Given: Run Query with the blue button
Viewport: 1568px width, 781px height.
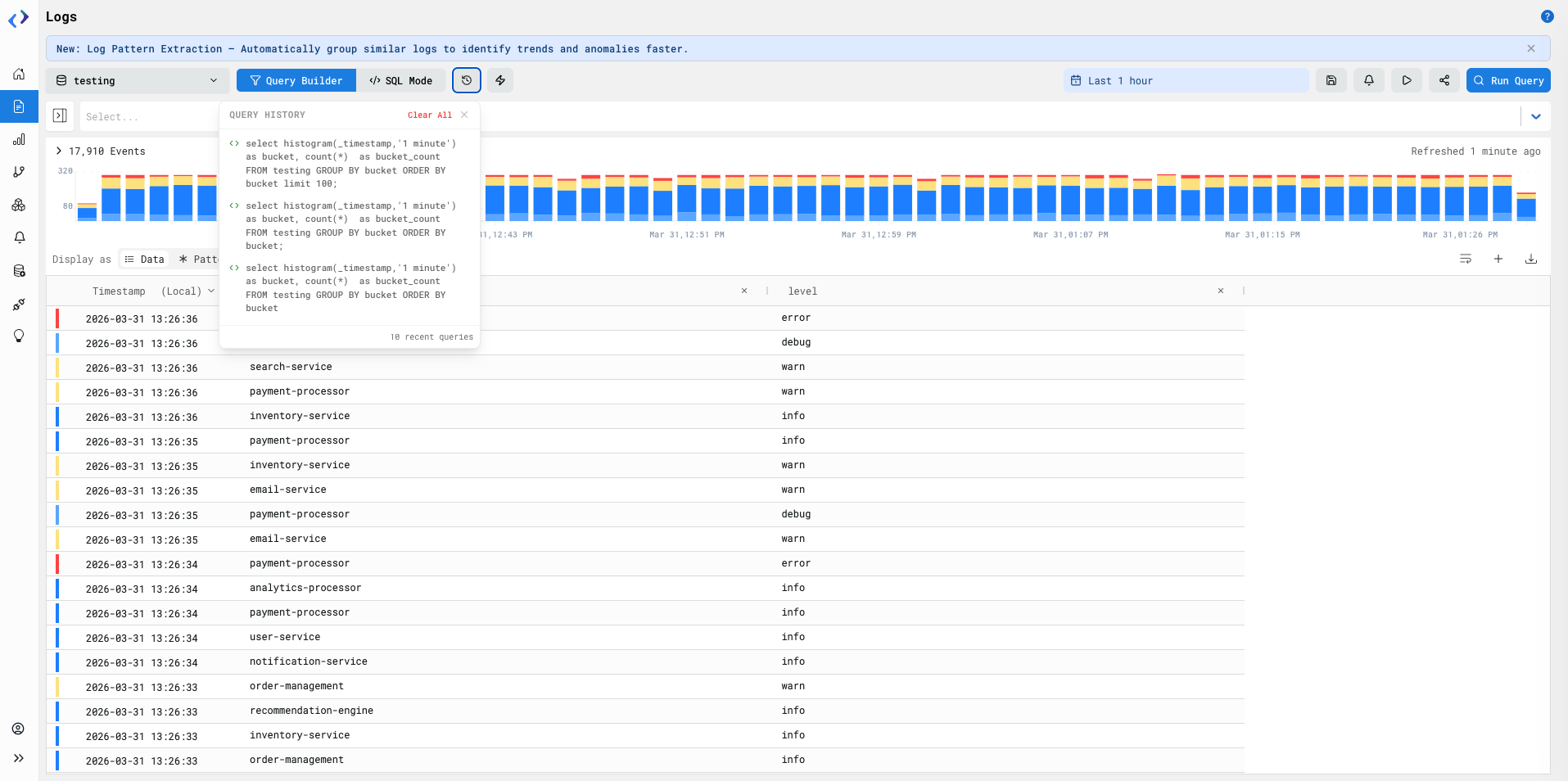Looking at the screenshot, I should click(1507, 80).
